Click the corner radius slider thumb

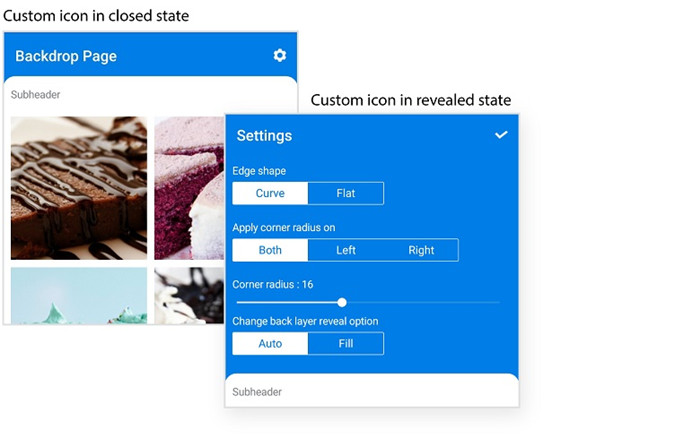coord(342,302)
